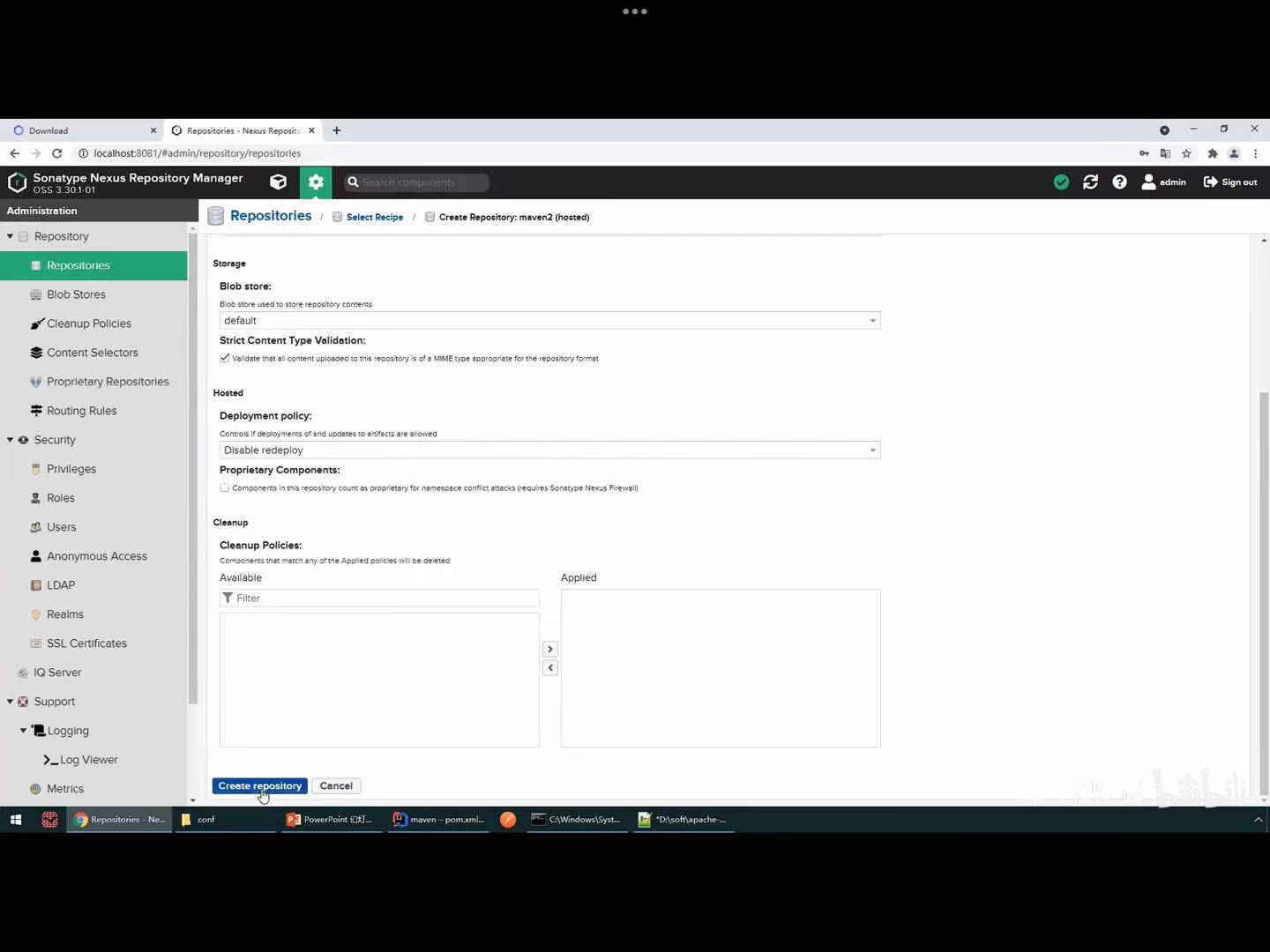Click the system status green check icon

1061,182
